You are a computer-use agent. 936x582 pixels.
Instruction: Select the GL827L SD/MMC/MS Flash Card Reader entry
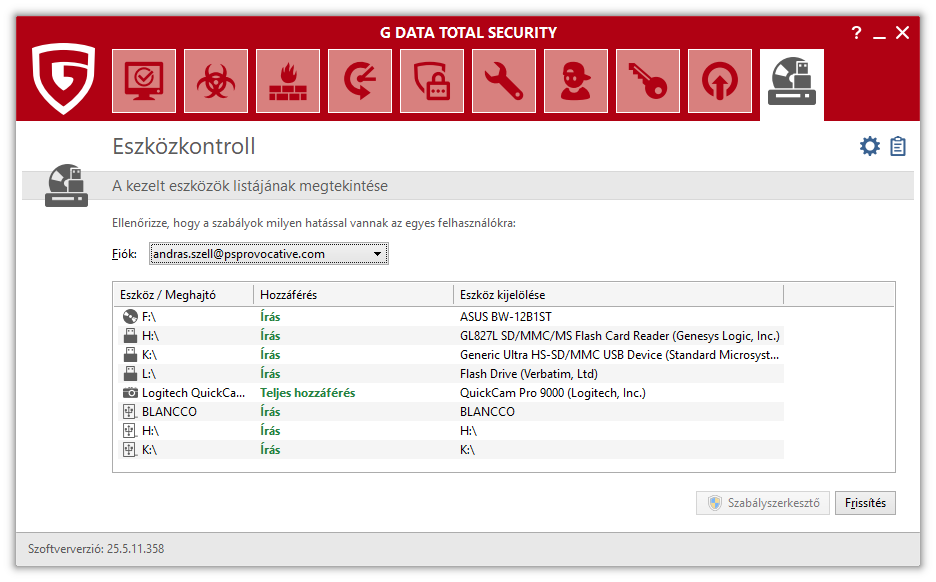620,335
